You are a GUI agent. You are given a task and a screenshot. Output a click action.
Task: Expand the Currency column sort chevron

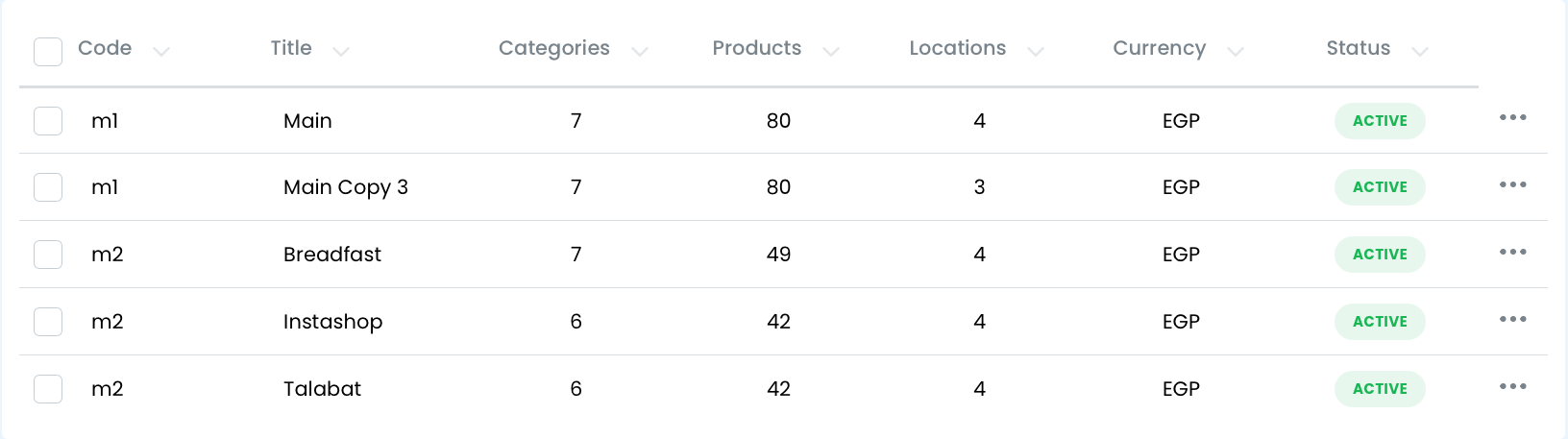point(1236,52)
